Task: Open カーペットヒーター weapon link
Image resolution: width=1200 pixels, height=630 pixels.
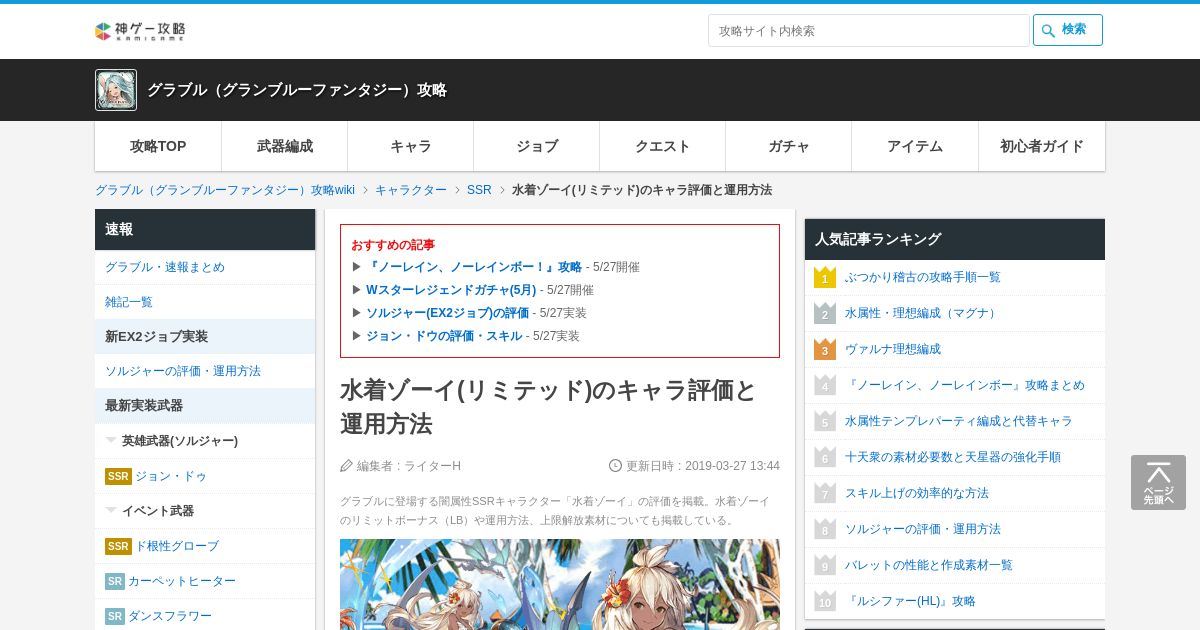Action: click(182, 581)
